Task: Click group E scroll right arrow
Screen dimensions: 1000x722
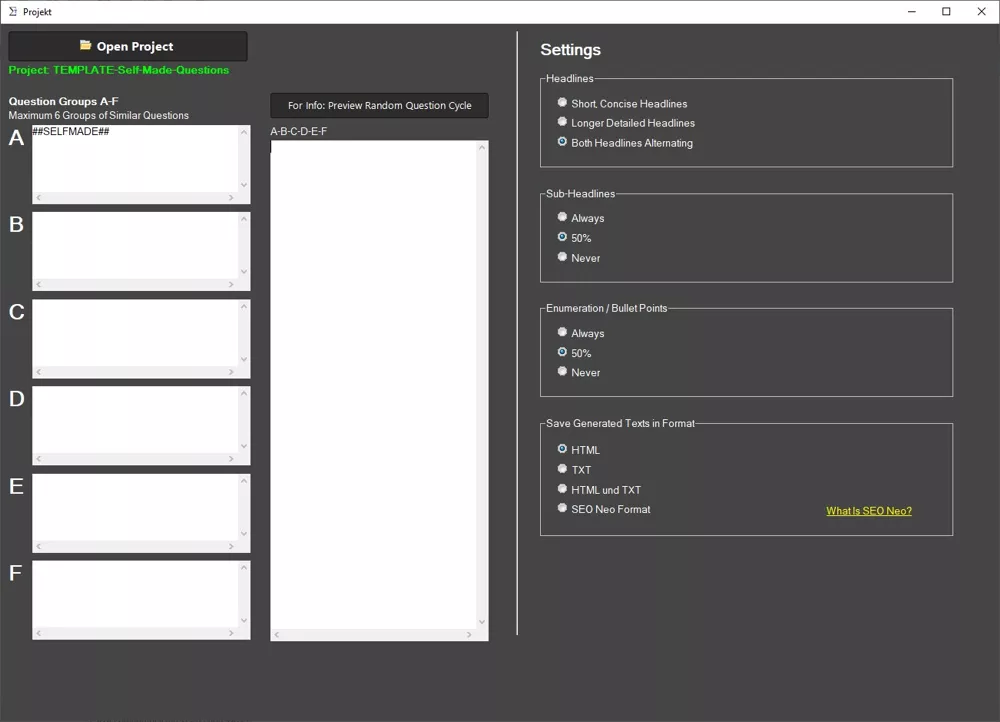Action: tap(231, 547)
